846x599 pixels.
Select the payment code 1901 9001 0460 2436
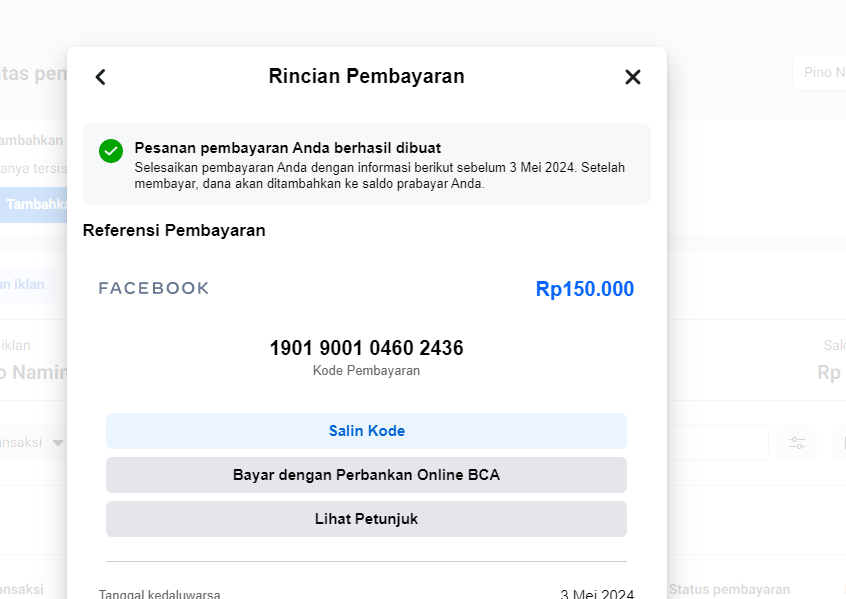click(x=366, y=348)
